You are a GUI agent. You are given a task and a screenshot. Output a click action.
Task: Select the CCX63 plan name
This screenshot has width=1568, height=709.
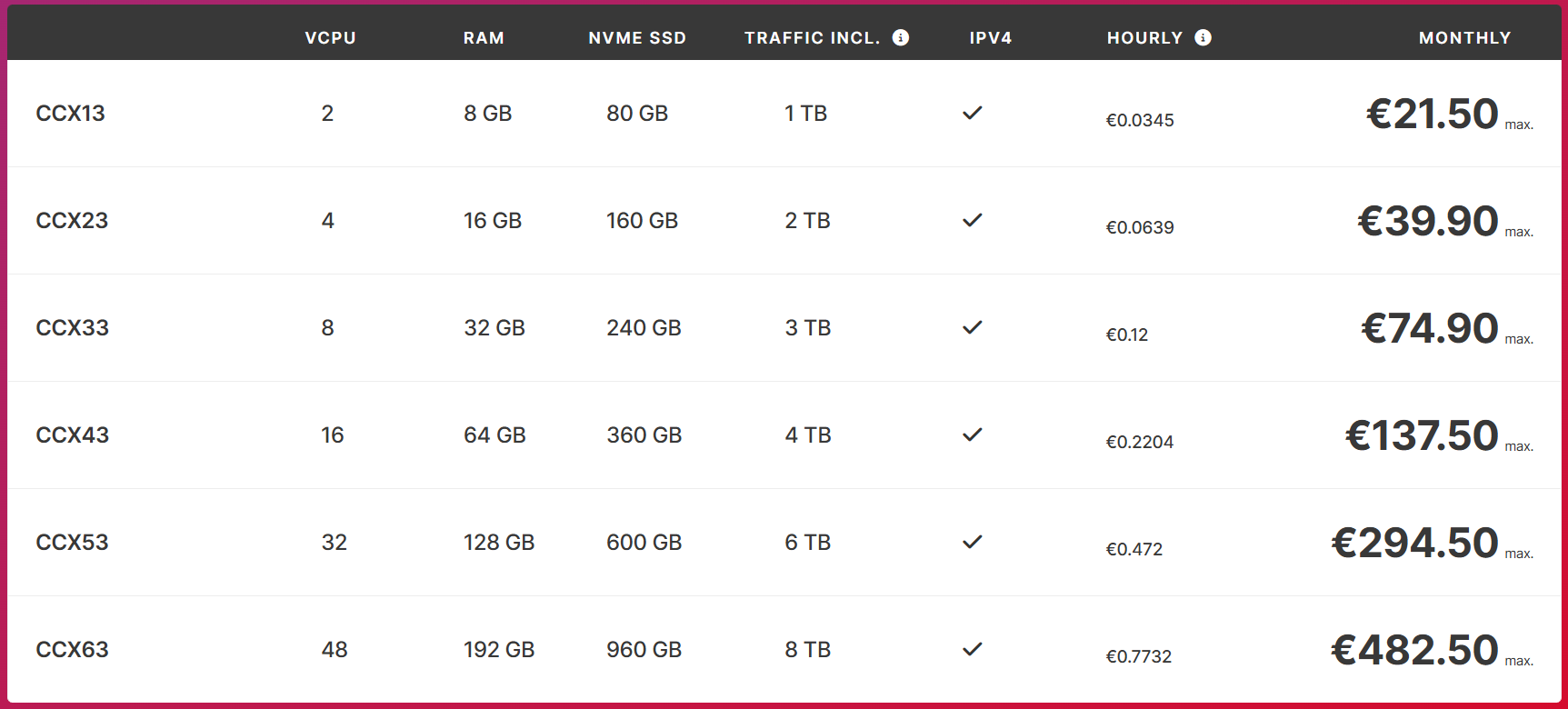[73, 650]
